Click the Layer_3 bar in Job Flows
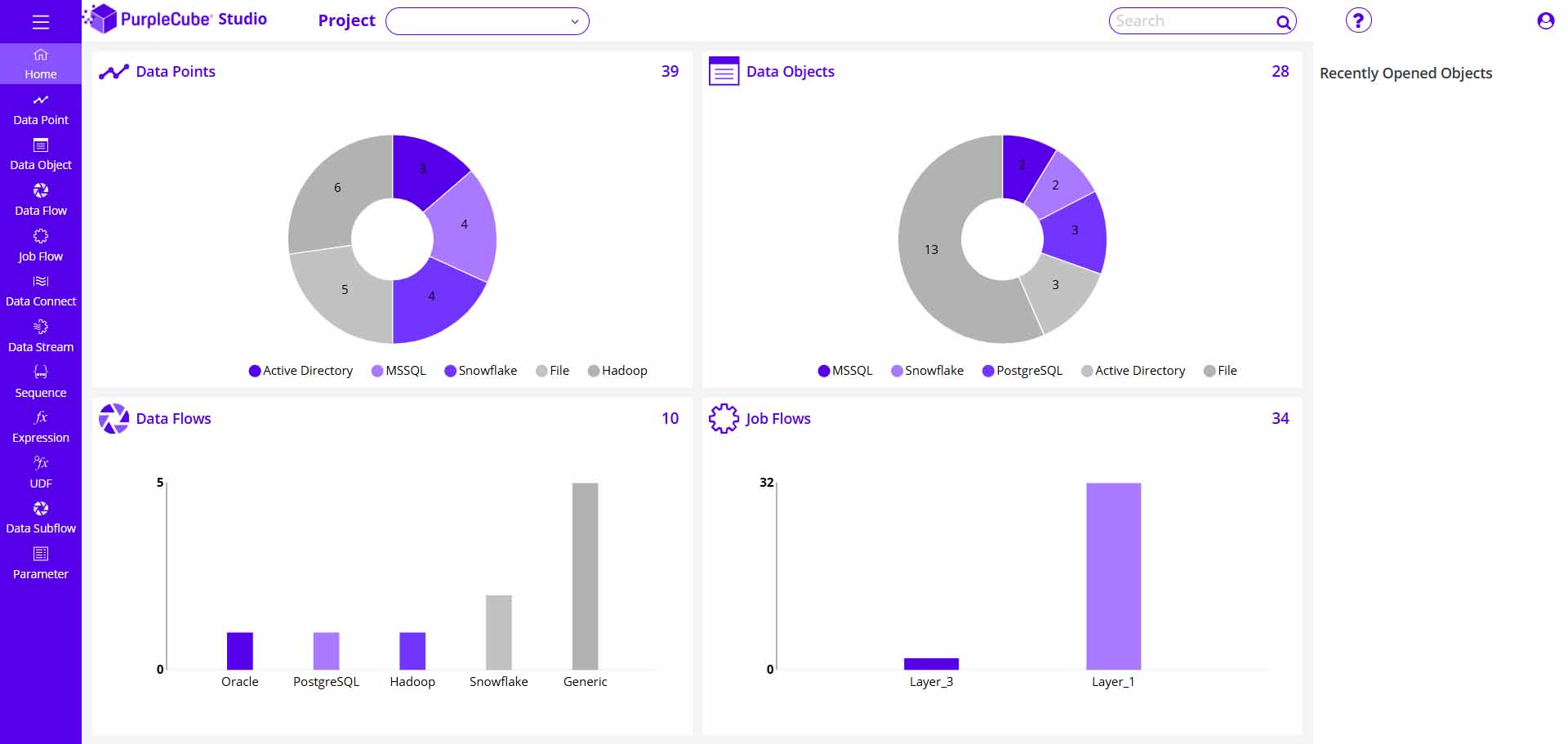The height and width of the screenshot is (744, 1568). [x=931, y=664]
